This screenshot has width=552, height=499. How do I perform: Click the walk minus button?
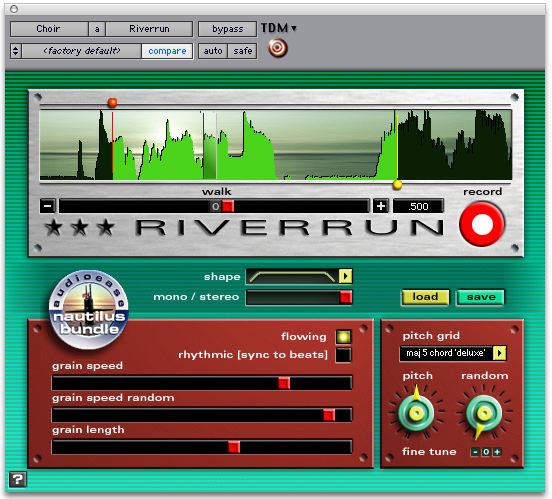click(48, 206)
